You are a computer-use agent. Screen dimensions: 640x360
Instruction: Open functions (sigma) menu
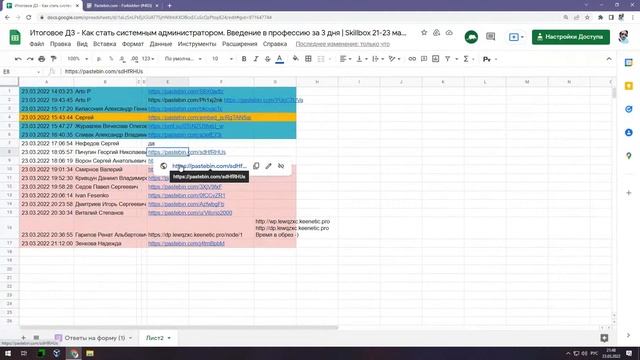pos(466,59)
